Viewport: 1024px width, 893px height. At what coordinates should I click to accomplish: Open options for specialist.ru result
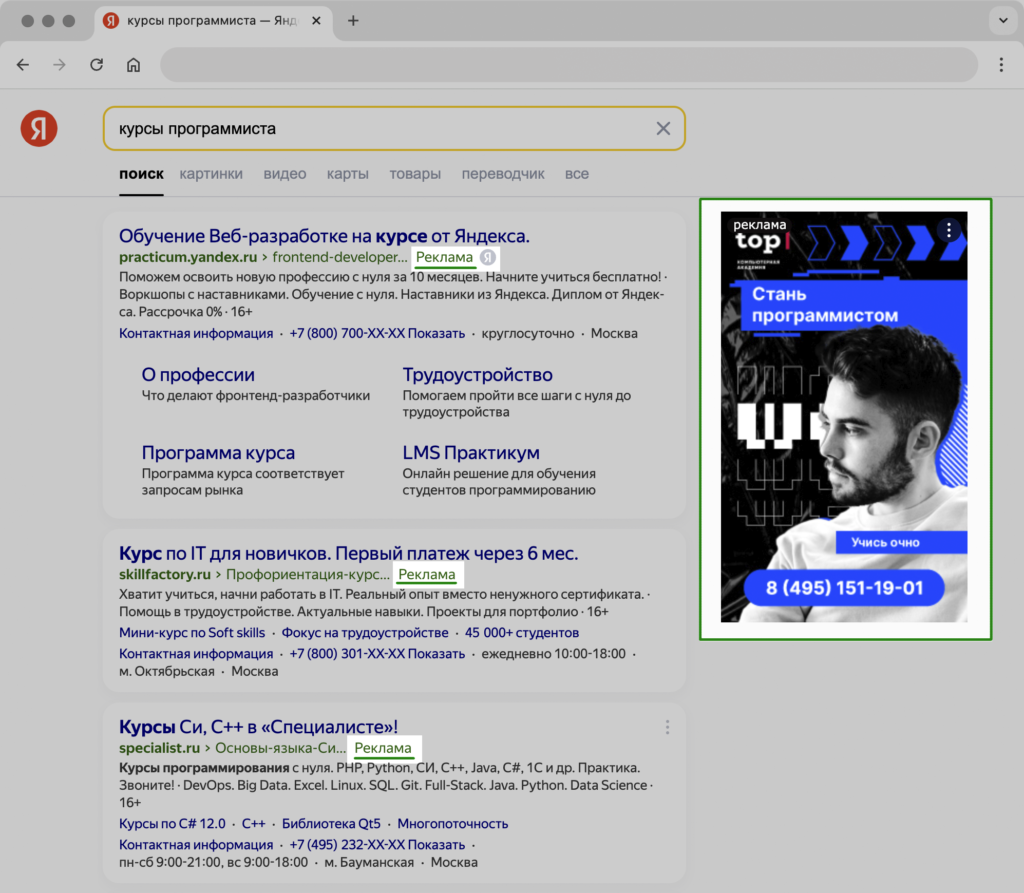pos(667,727)
